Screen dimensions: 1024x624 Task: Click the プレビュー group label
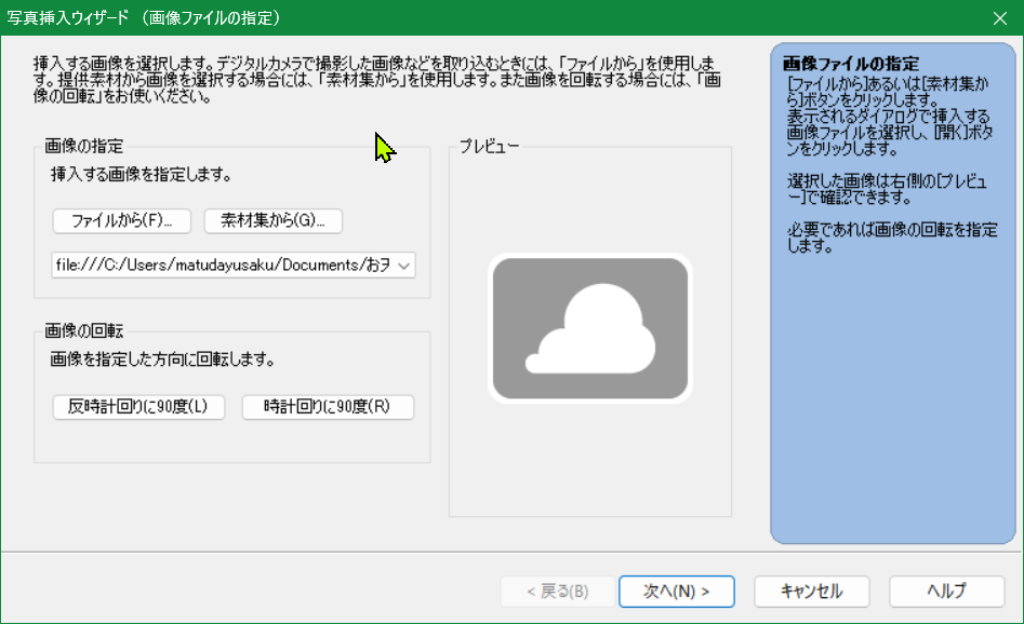[489, 147]
